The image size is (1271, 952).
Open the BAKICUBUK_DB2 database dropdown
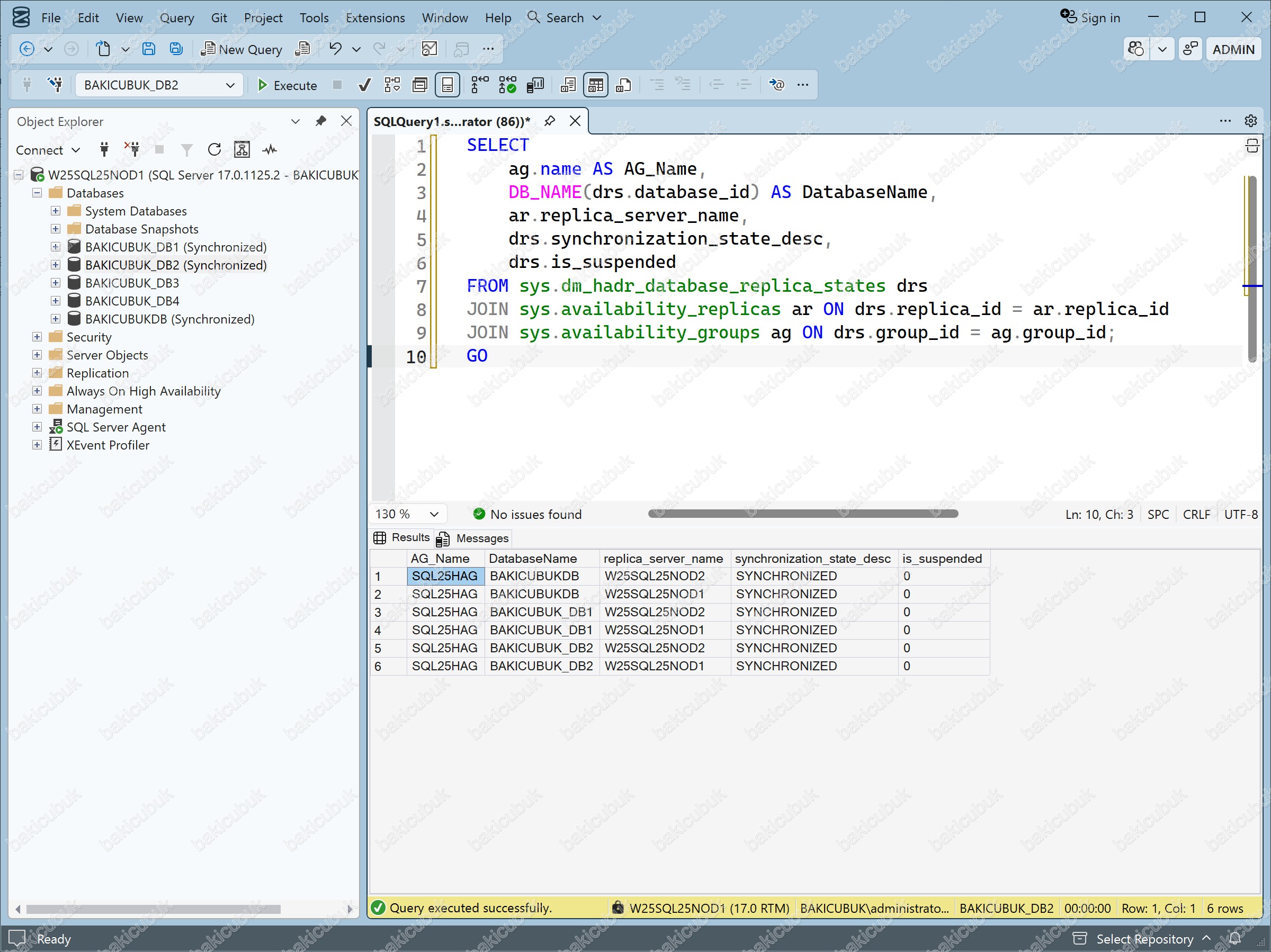tap(159, 85)
